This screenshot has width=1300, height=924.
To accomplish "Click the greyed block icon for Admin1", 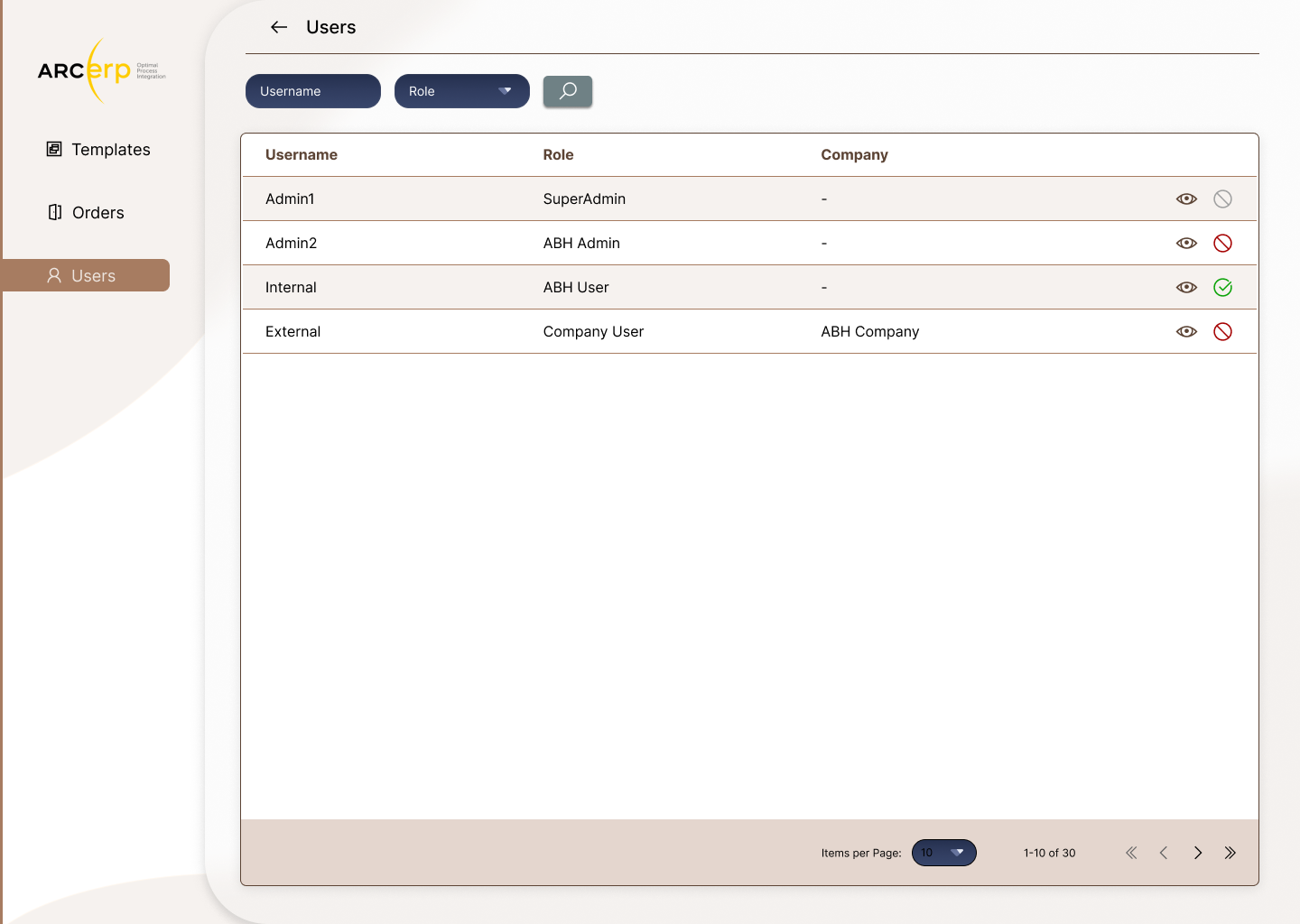I will tap(1223, 199).
